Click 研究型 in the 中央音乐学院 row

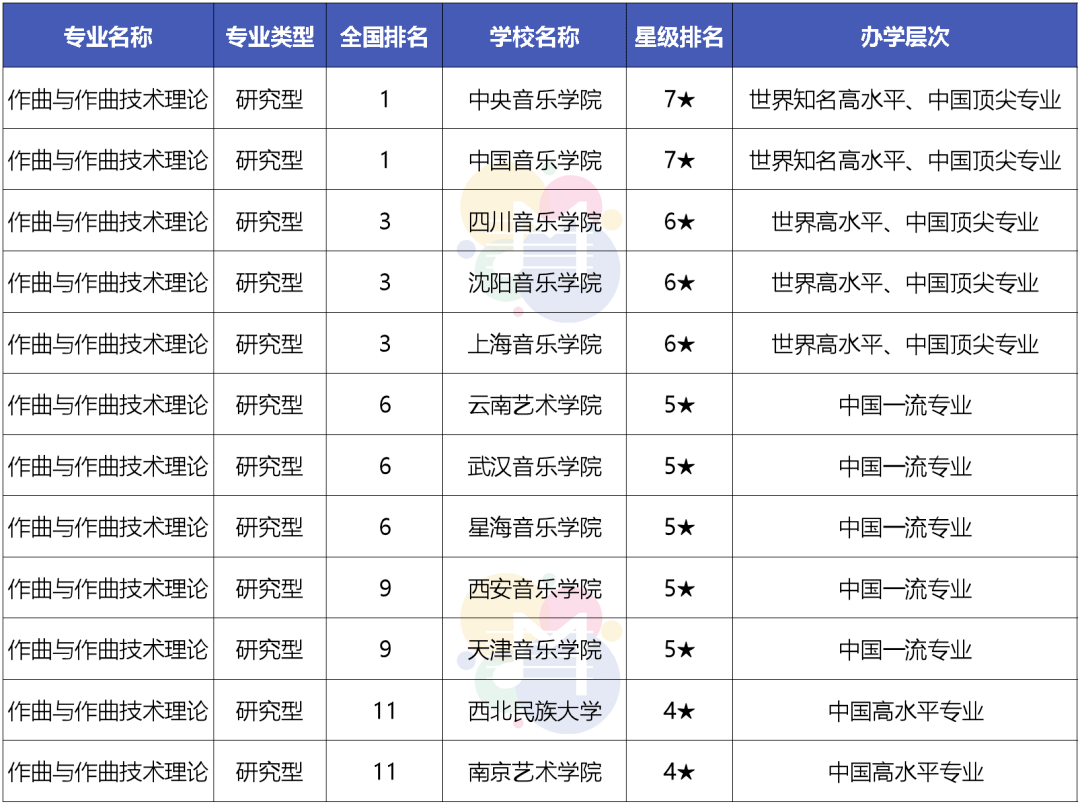tap(269, 100)
